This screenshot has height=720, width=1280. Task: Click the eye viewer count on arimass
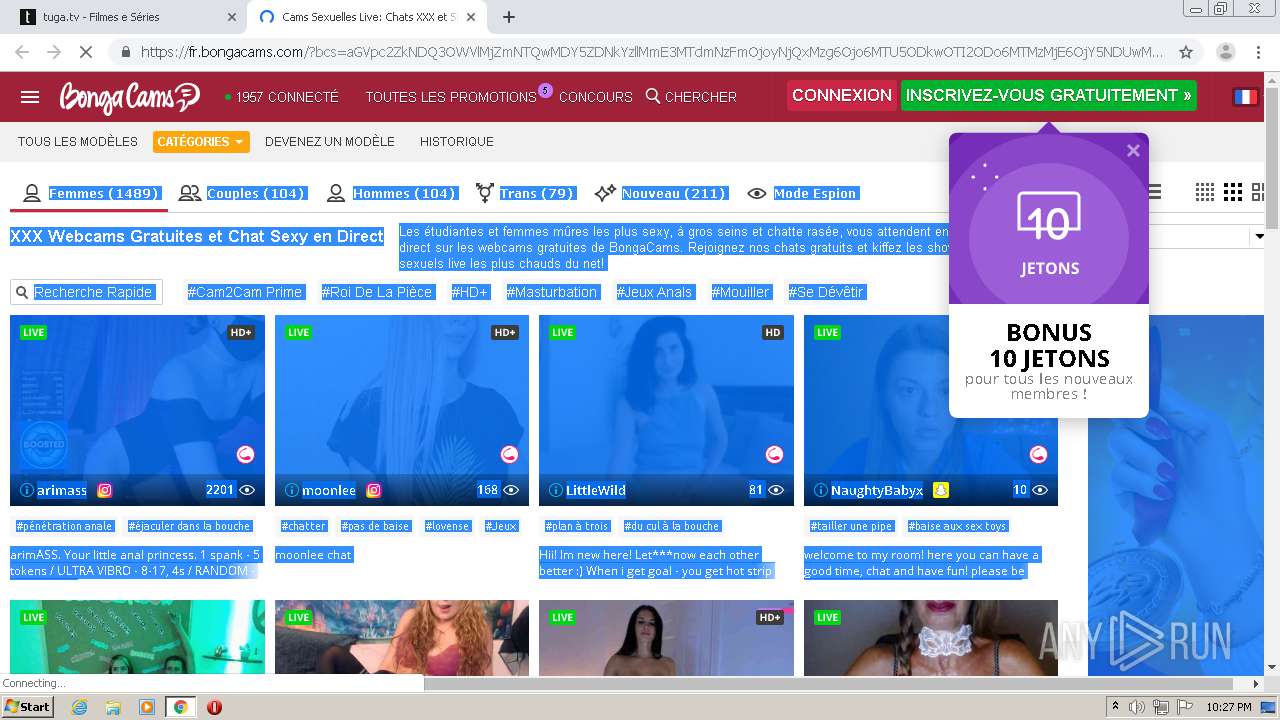click(247, 490)
